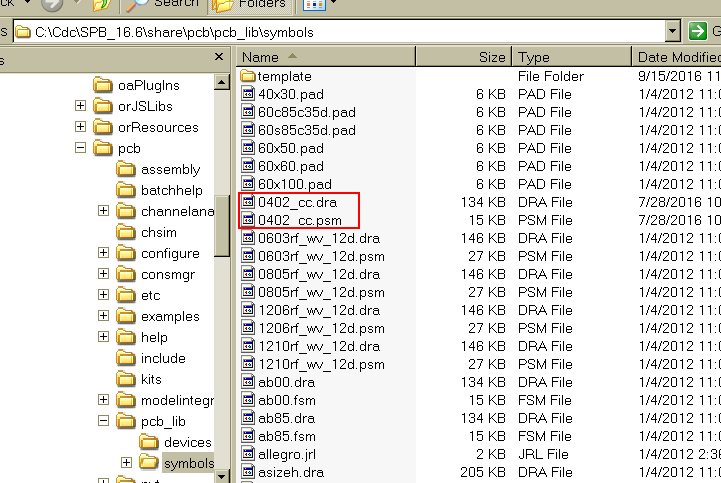Collapse the pcb tree node
Screen dimensions: 721x483
click(x=80, y=148)
